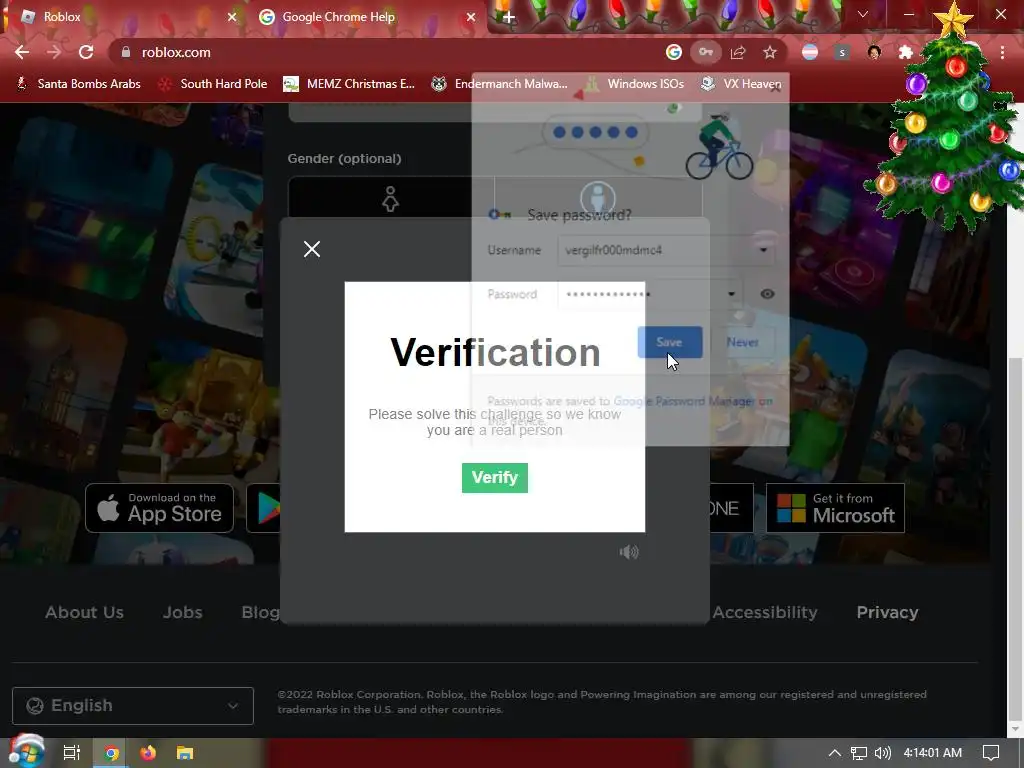The image size is (1024, 768).
Task: Reload the roblox.com page
Action: pyautogui.click(x=86, y=52)
